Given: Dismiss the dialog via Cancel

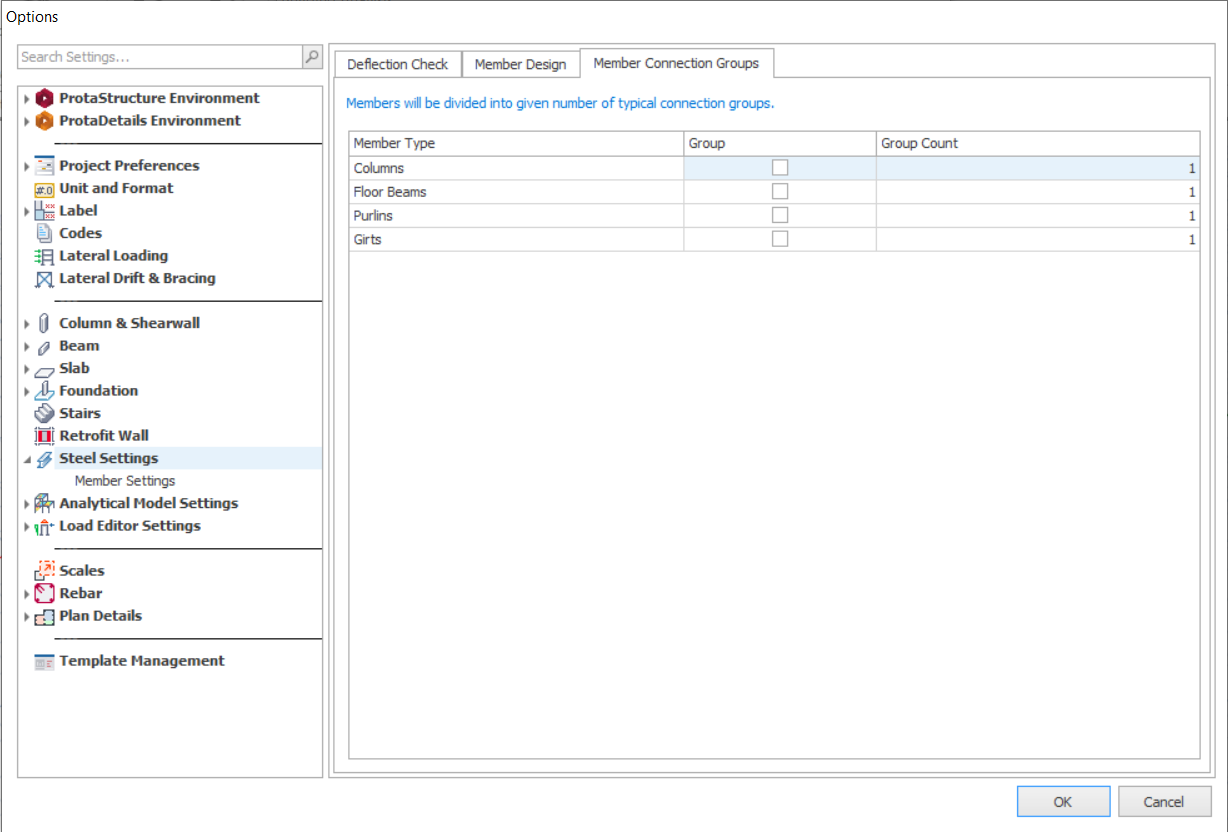Looking at the screenshot, I should 1164,801.
